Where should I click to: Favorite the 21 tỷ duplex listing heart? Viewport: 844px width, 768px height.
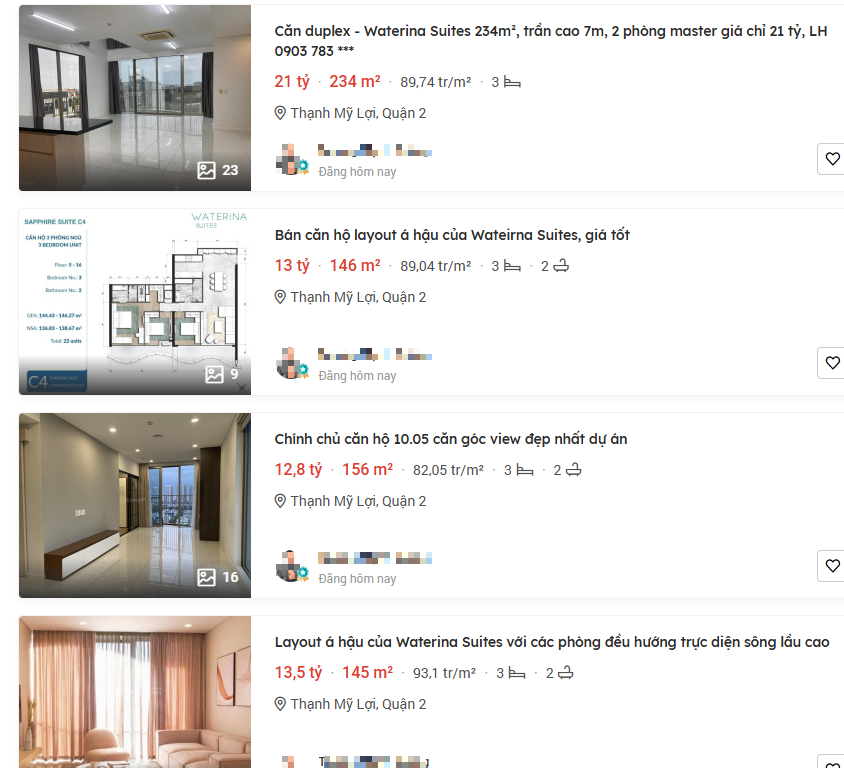point(832,159)
